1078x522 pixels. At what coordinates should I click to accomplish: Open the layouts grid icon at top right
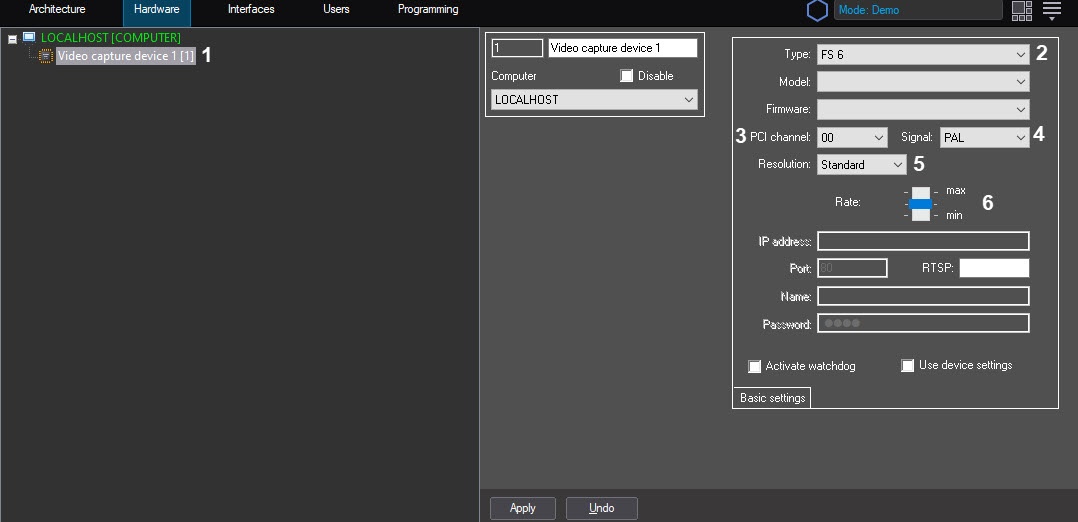tap(1022, 10)
